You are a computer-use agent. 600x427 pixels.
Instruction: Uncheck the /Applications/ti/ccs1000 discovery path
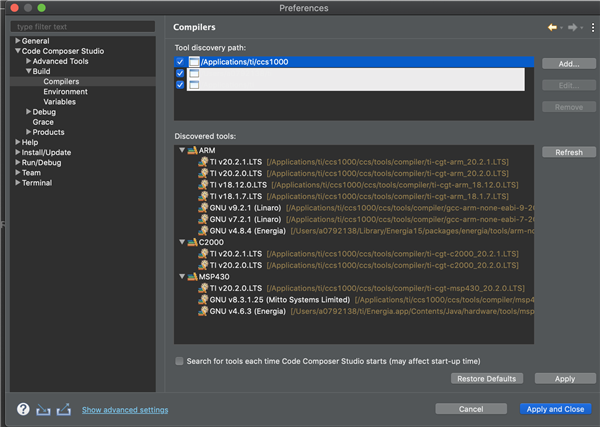pos(180,62)
